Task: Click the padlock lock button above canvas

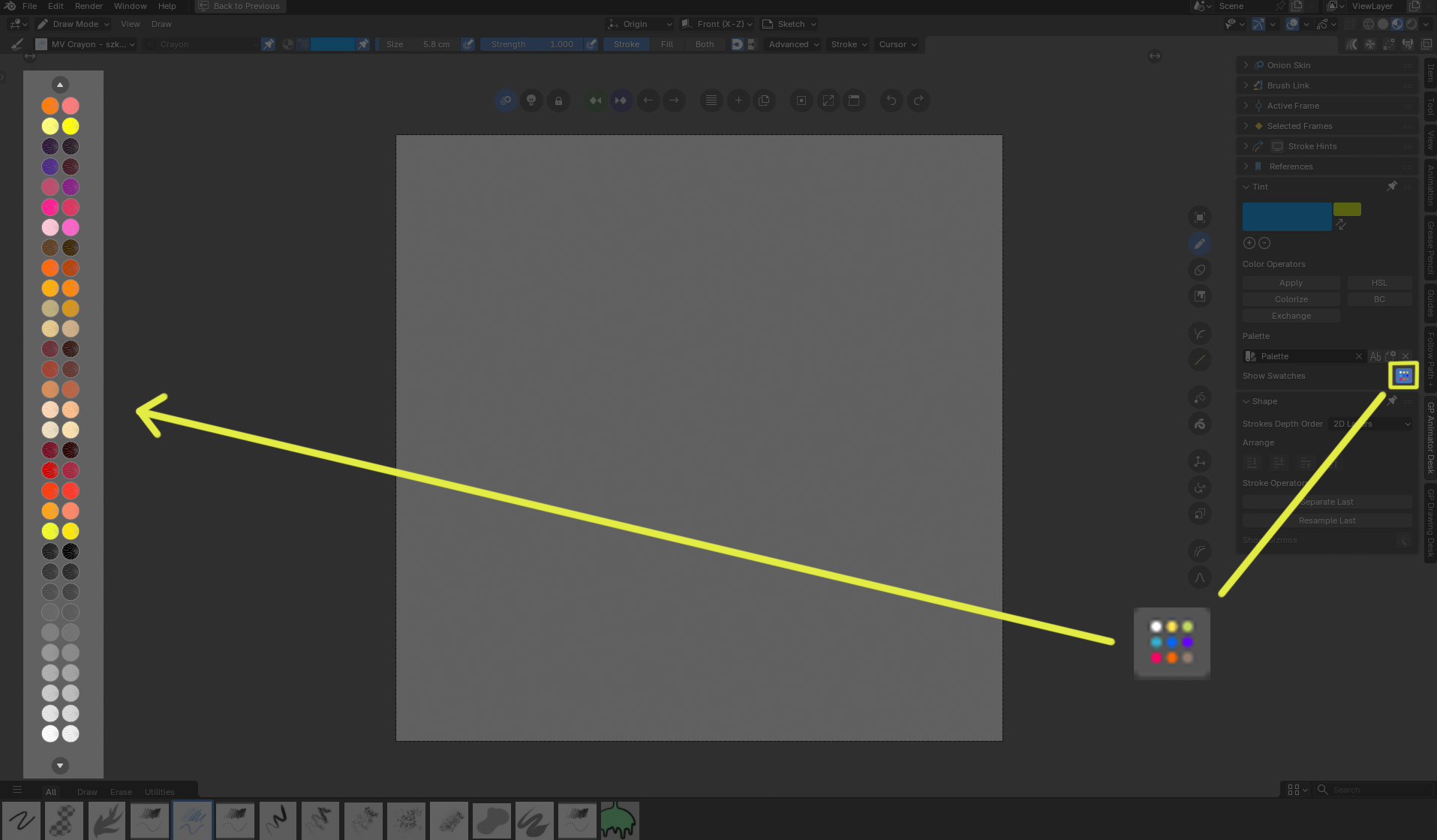Action: coord(558,100)
